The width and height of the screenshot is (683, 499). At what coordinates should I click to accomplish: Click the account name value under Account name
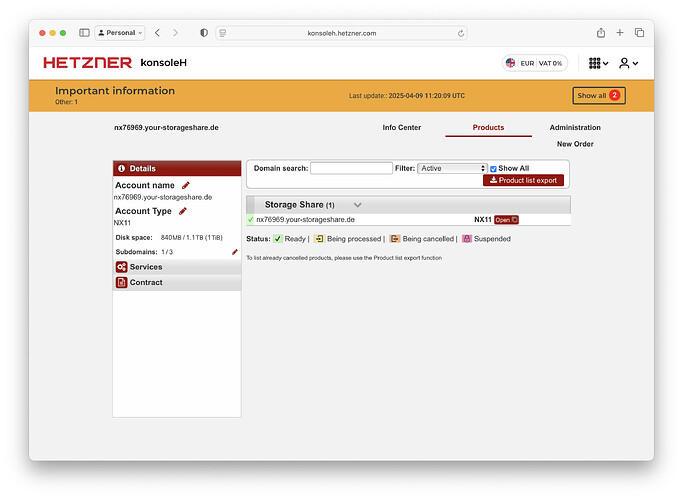163,197
